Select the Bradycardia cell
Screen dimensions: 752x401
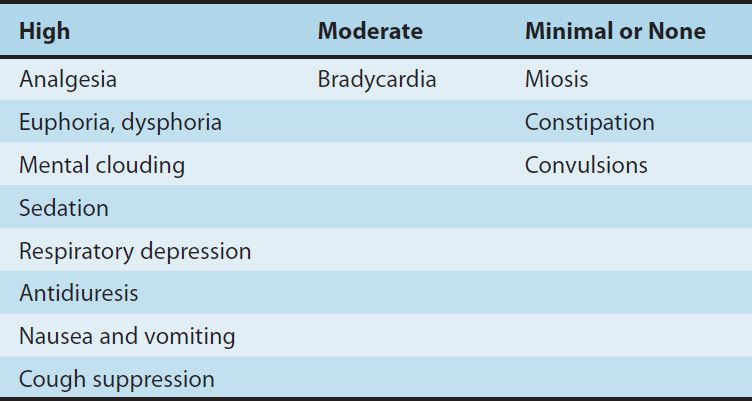tap(377, 79)
